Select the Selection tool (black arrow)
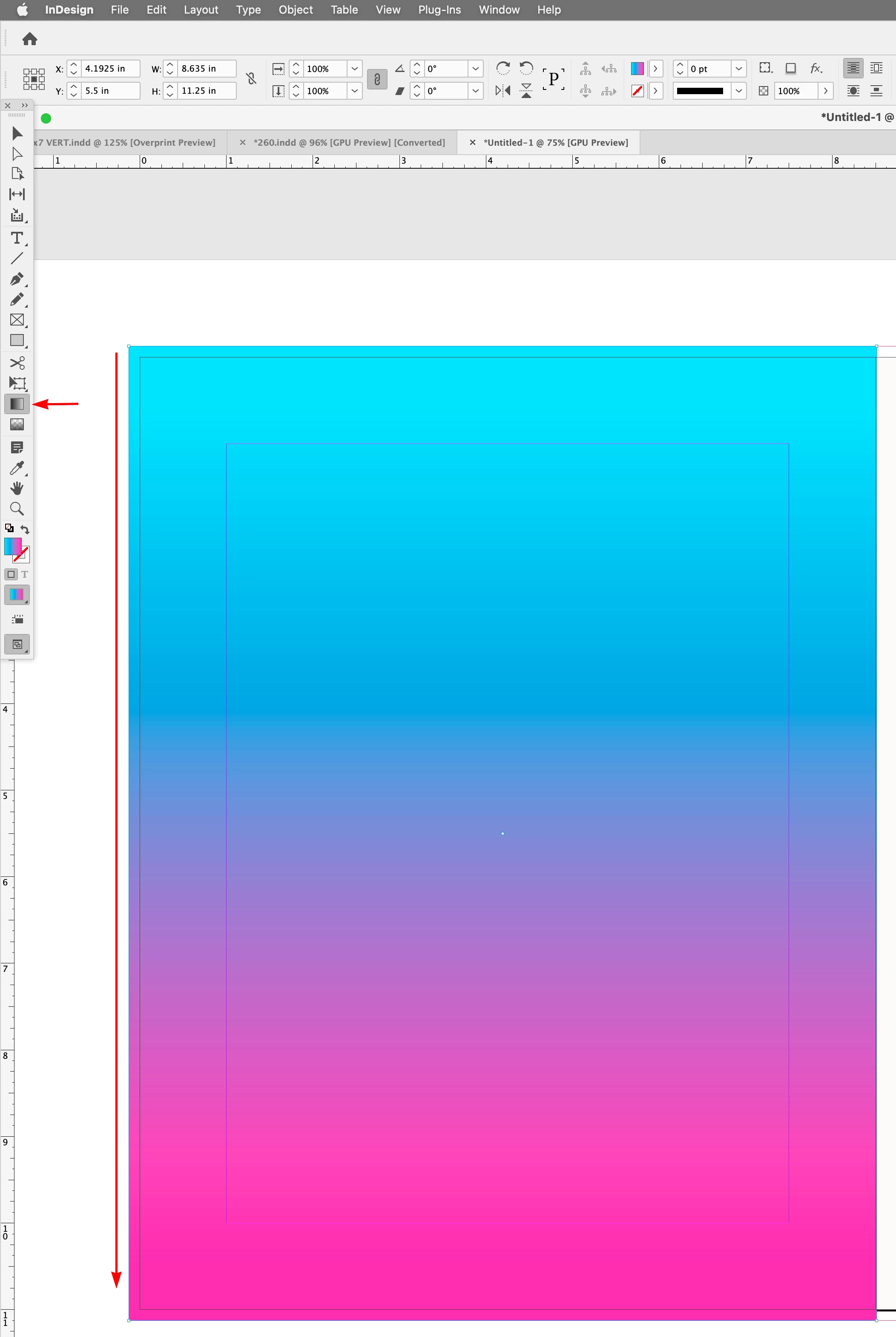 click(x=17, y=133)
